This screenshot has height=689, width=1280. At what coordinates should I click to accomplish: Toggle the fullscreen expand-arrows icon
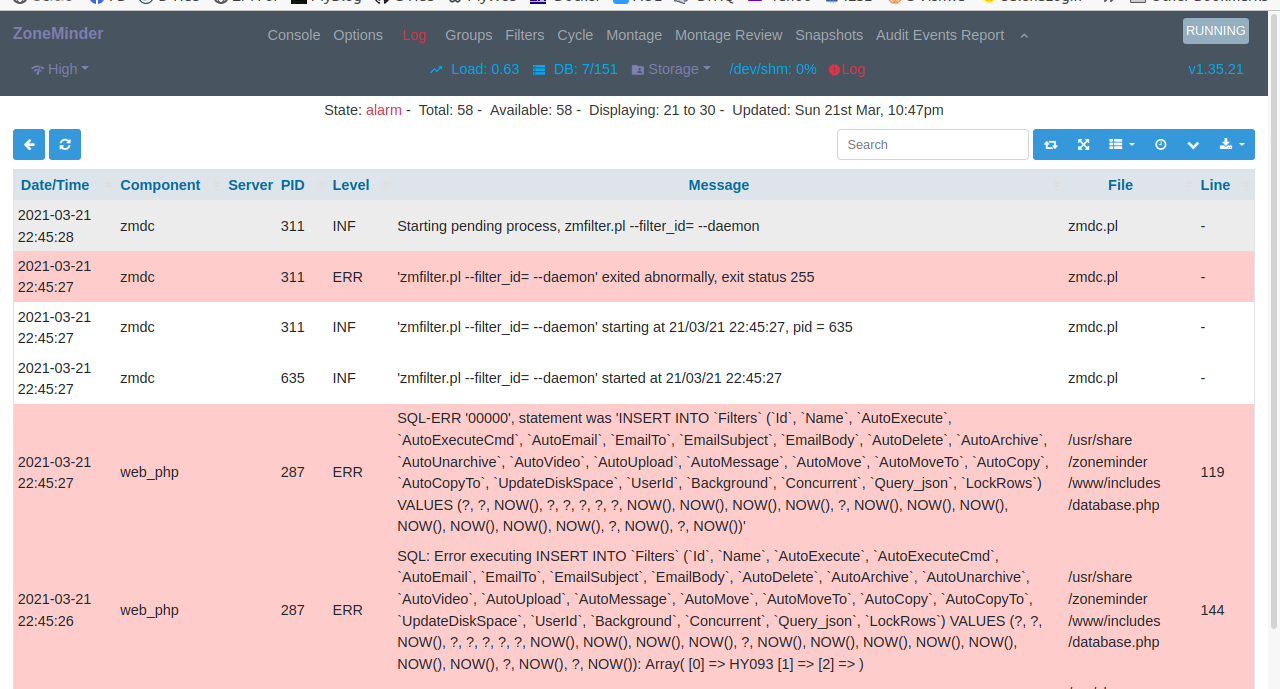tap(1083, 144)
